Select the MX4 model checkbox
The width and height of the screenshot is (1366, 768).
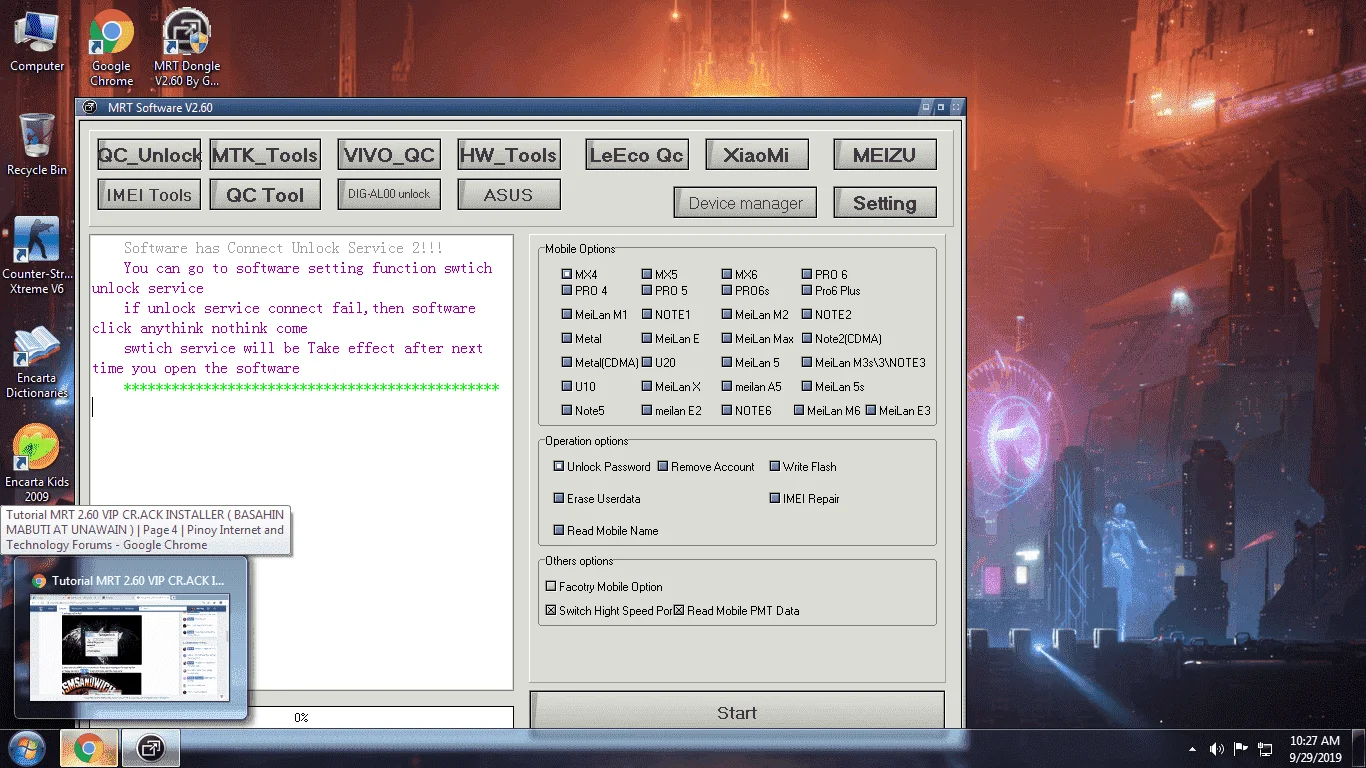point(567,274)
